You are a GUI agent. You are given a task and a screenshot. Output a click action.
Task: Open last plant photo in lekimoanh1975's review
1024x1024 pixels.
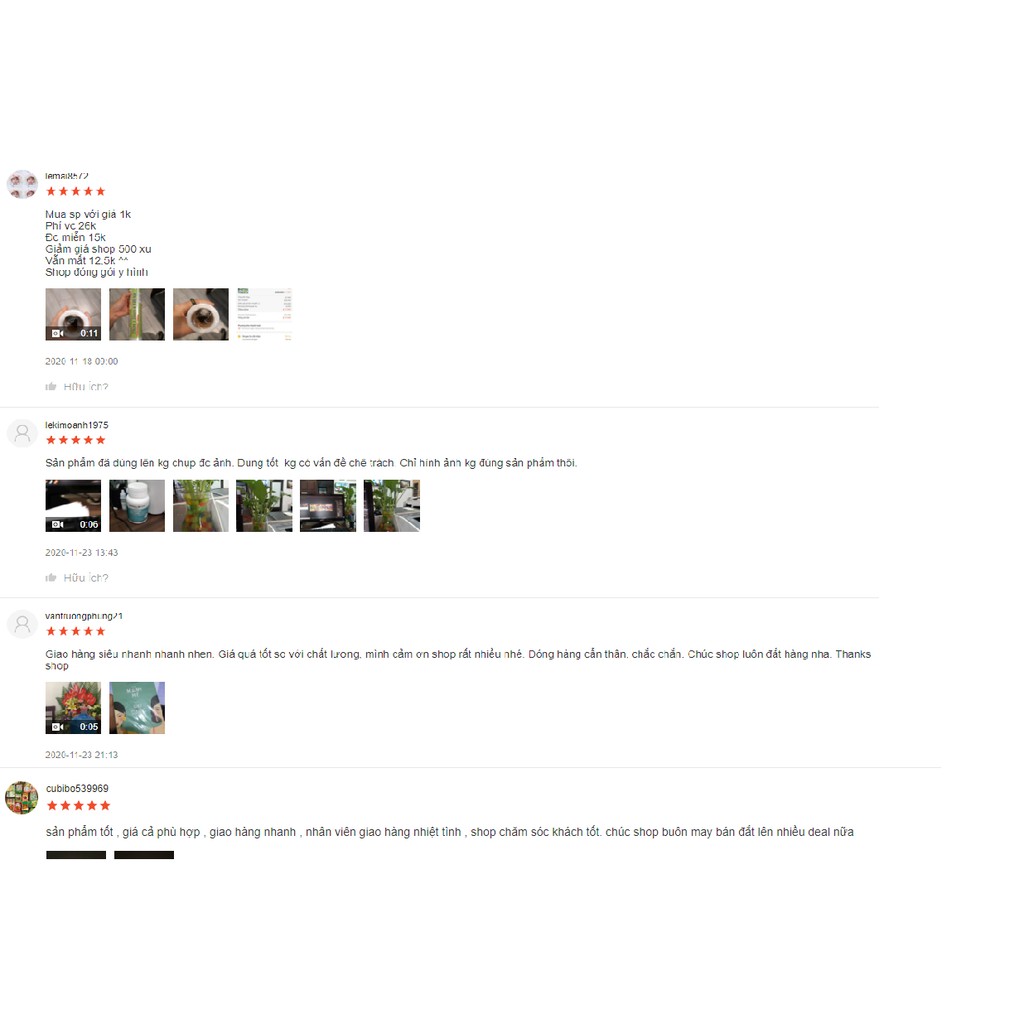(392, 505)
